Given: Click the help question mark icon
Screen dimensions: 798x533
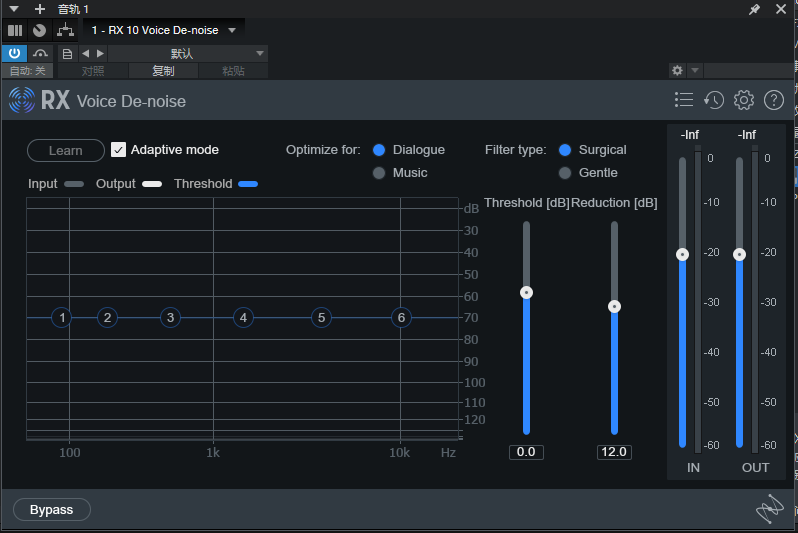Looking at the screenshot, I should 773,100.
